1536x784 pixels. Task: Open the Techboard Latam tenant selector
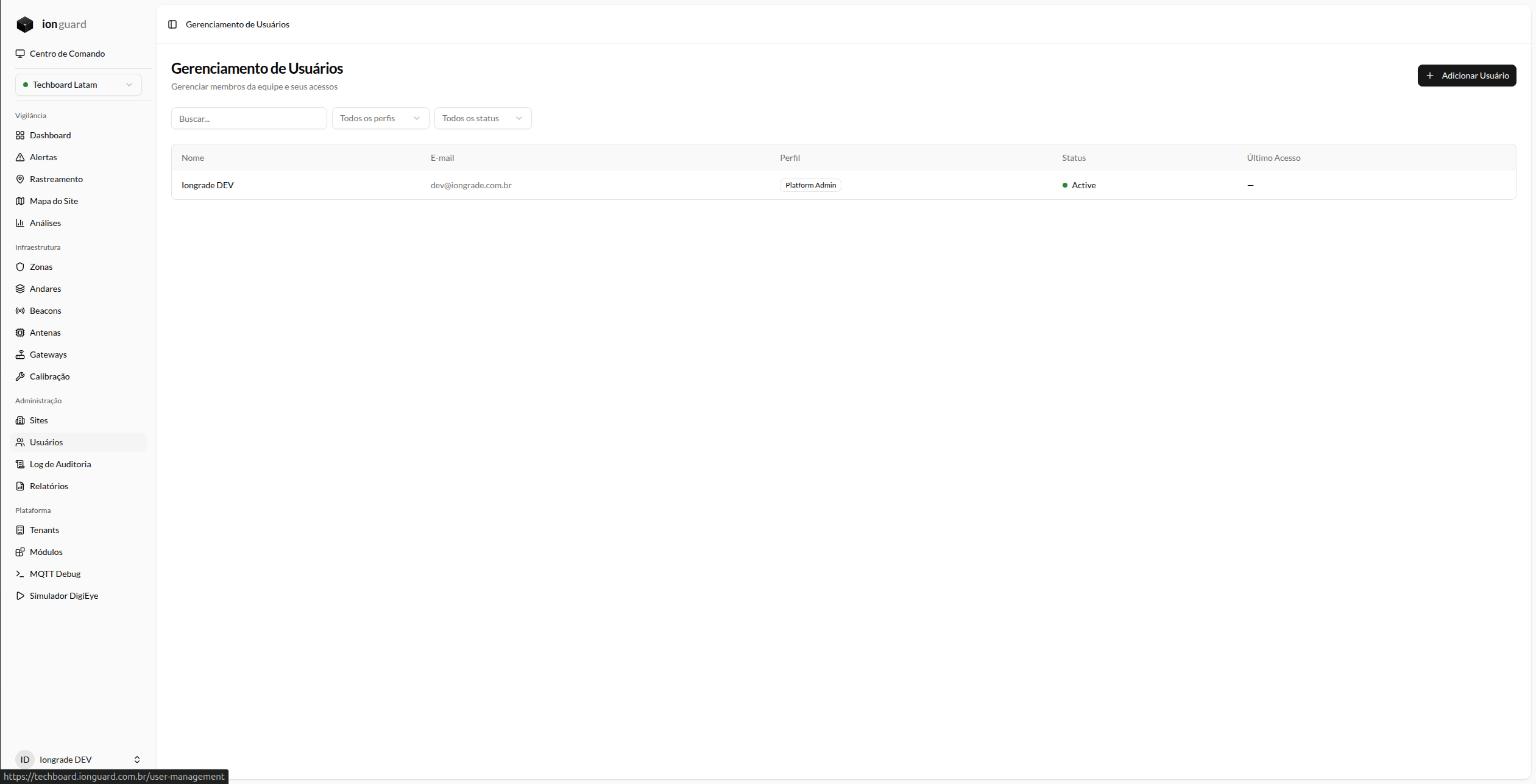[78, 85]
